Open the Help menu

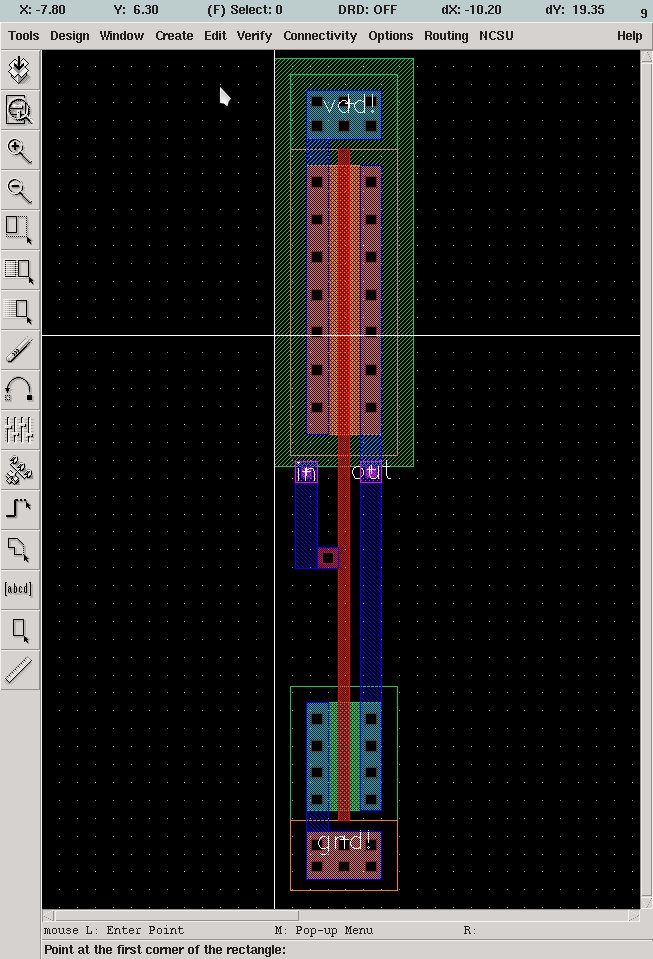629,35
